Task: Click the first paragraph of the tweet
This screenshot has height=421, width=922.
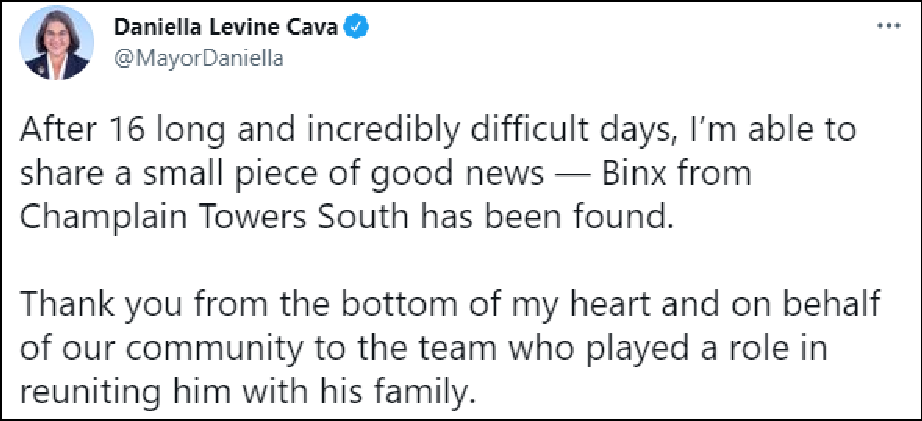Action: pyautogui.click(x=400, y=176)
